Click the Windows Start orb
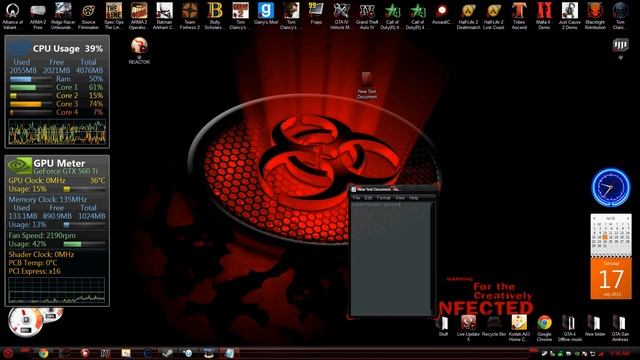Viewport: 640px width, 360px height. [8, 353]
